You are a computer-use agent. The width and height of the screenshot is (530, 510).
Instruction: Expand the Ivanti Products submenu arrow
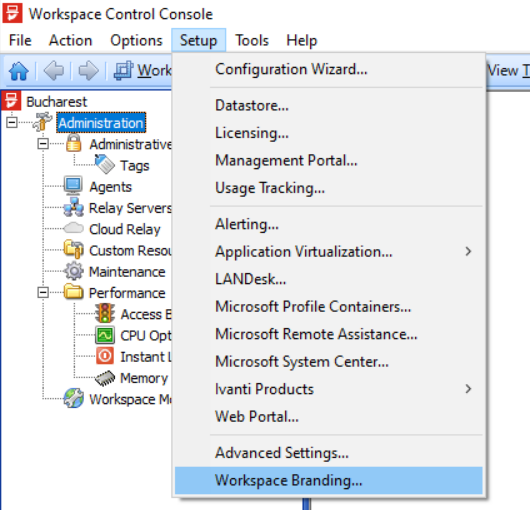pyautogui.click(x=468, y=389)
